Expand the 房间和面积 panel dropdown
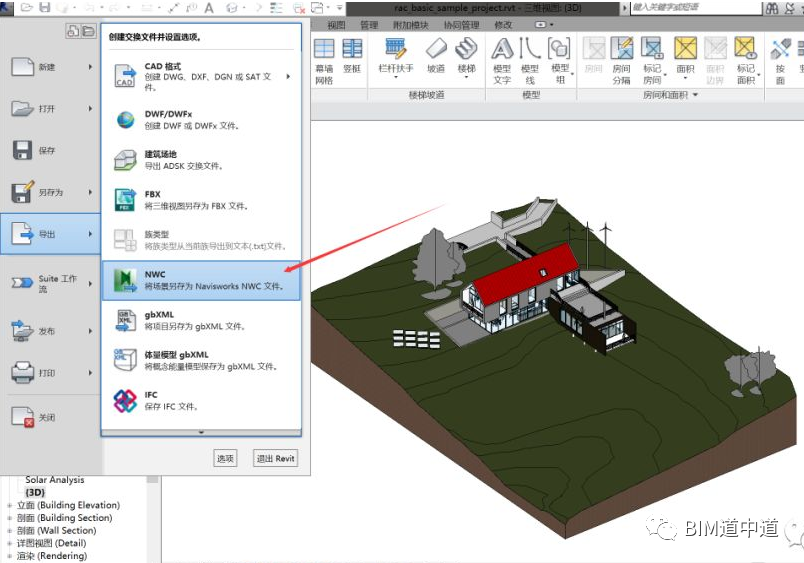The height and width of the screenshot is (563, 804). click(x=695, y=95)
